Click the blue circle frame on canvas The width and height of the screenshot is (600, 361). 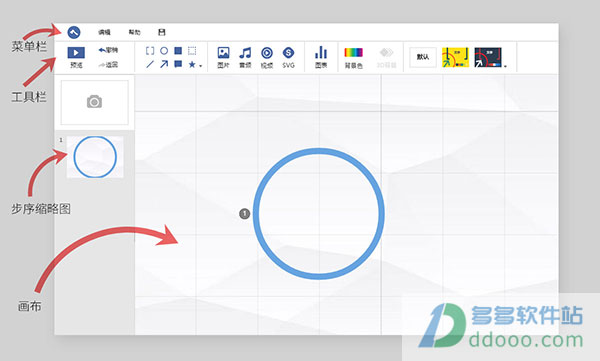tap(319, 214)
